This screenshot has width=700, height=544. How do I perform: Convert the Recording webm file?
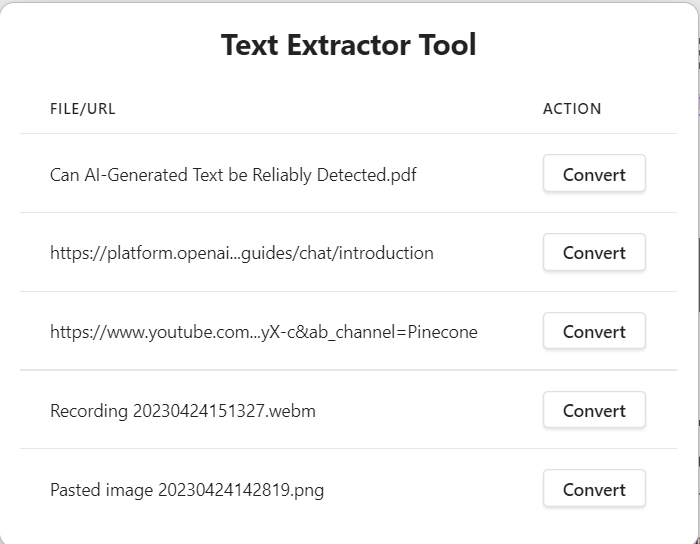point(594,410)
